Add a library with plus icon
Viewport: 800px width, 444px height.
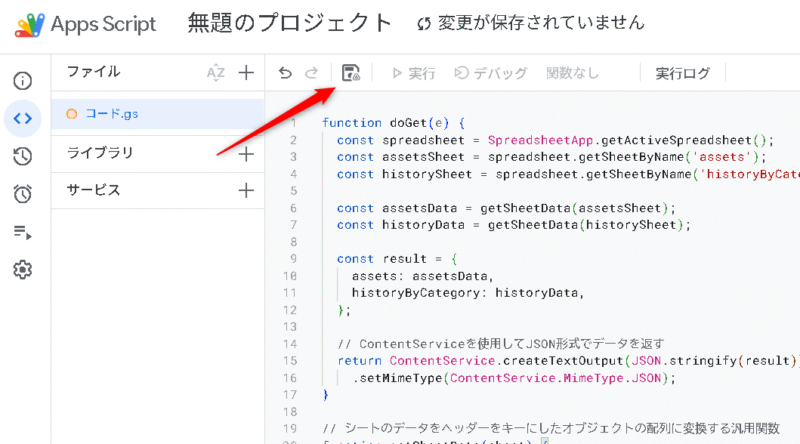coord(246,153)
